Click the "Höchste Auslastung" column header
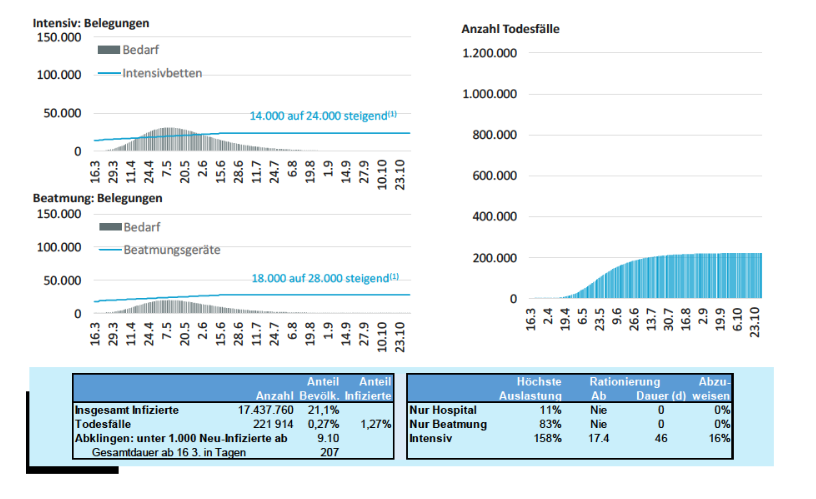This screenshot has width=816, height=499. (539, 389)
